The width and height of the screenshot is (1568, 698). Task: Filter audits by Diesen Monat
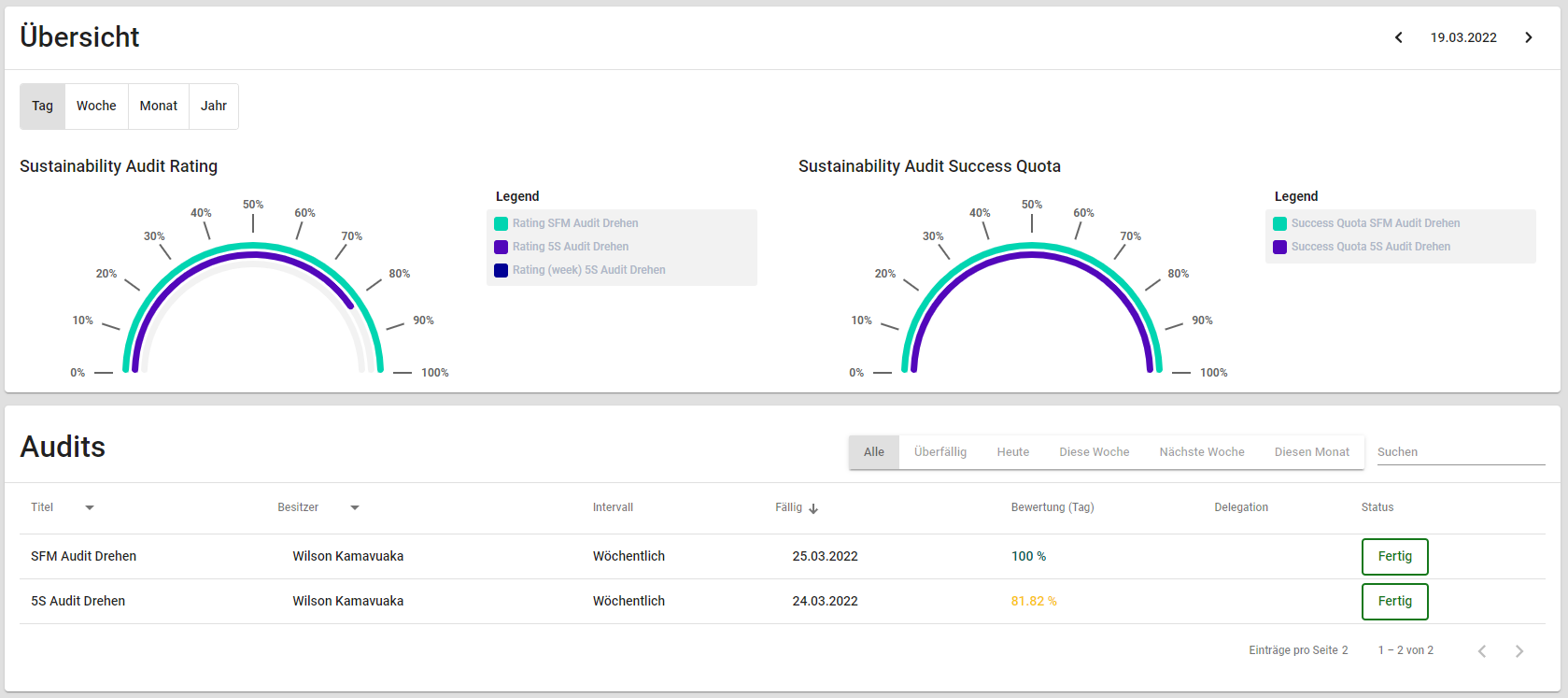point(1312,452)
